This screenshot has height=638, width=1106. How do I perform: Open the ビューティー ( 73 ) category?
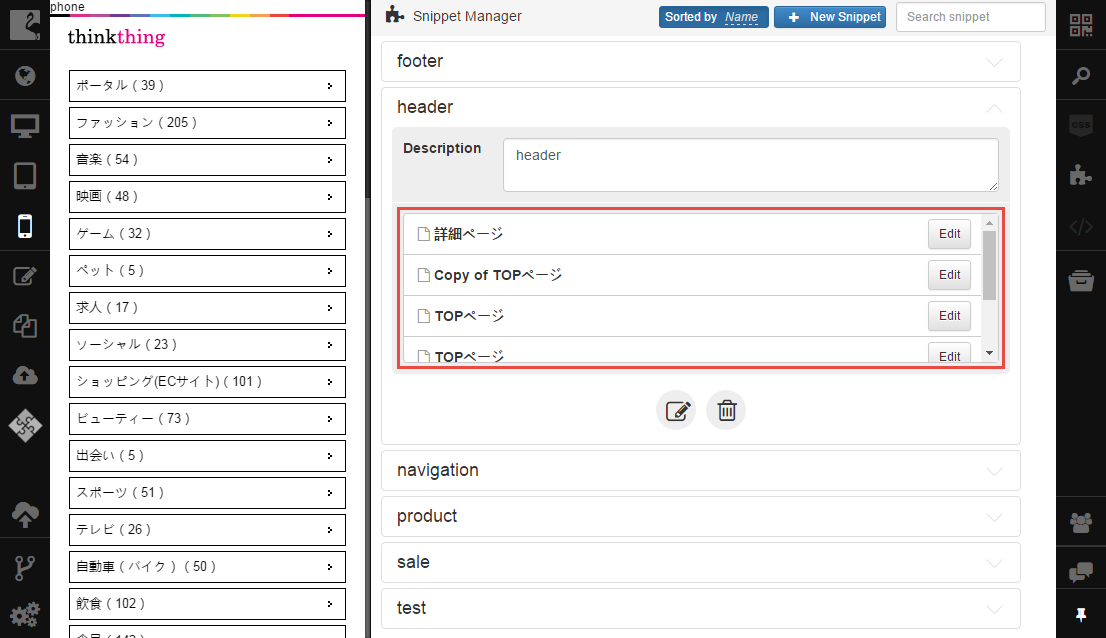coord(207,419)
